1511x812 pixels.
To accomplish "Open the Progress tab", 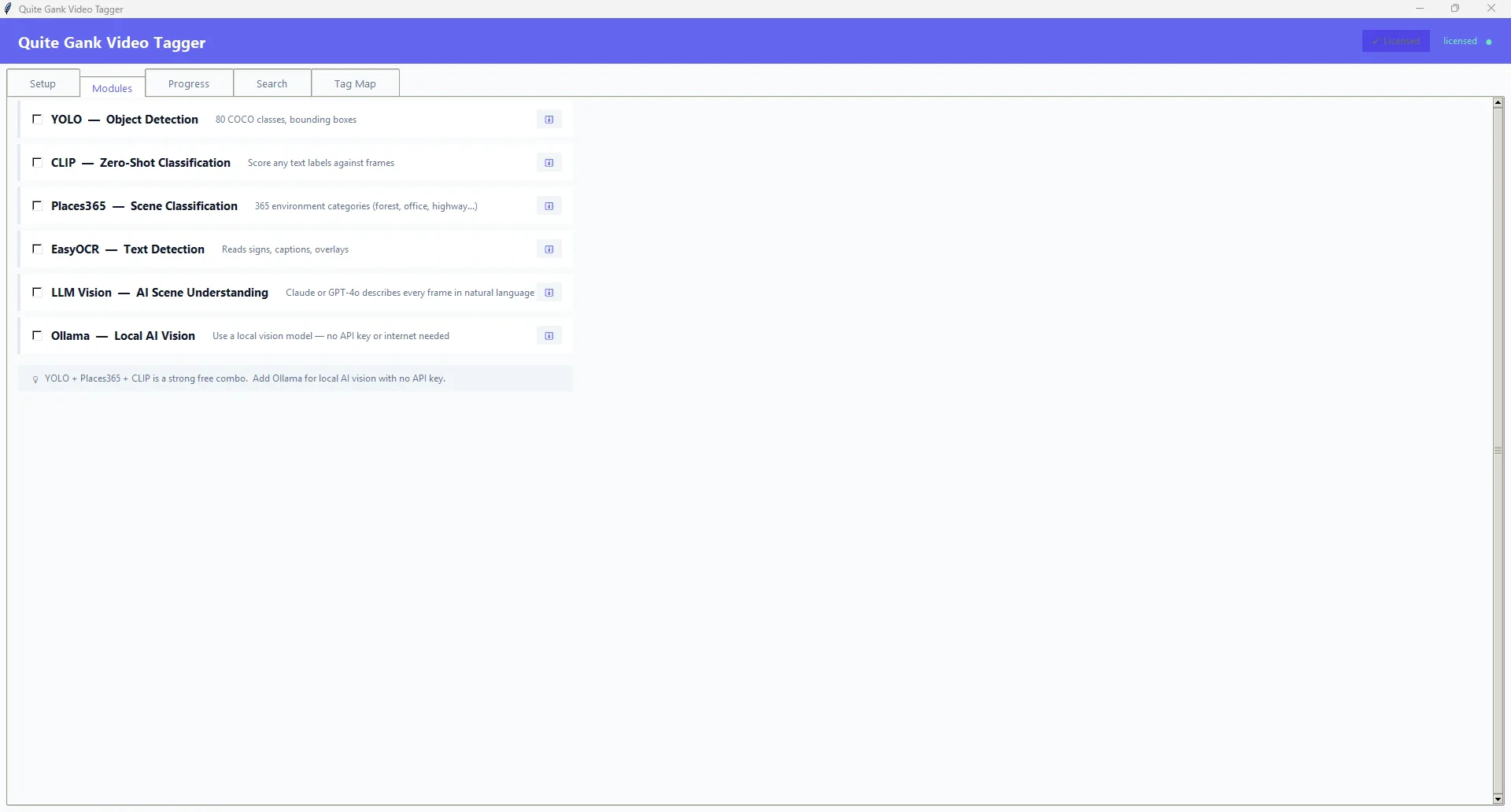I will pyautogui.click(x=189, y=83).
